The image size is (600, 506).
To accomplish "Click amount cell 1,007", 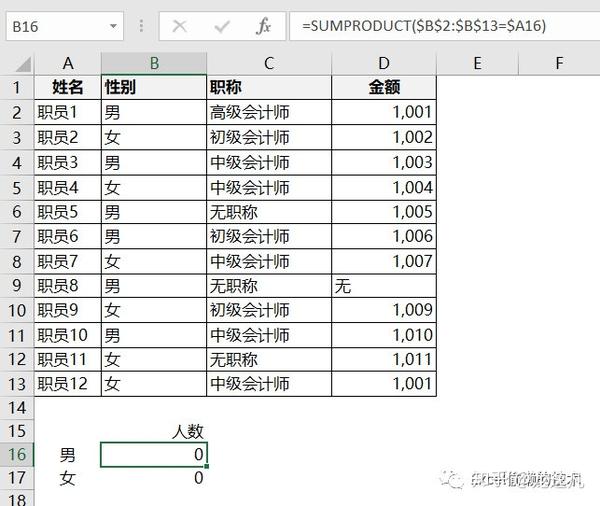I will coord(384,261).
